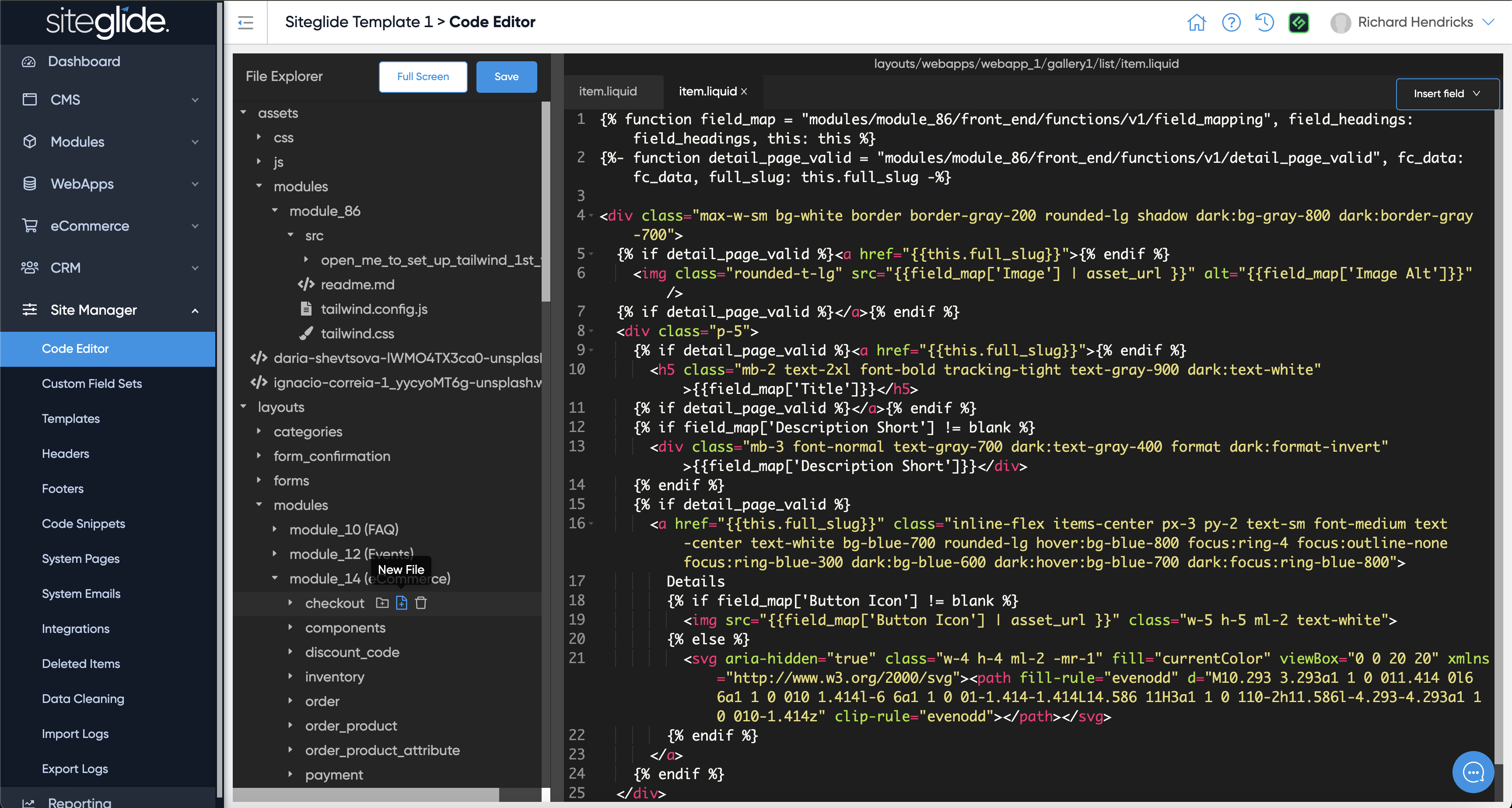Viewport: 1512px width, 808px height.
Task: Click the green Siteglide badge icon
Action: 1298,23
